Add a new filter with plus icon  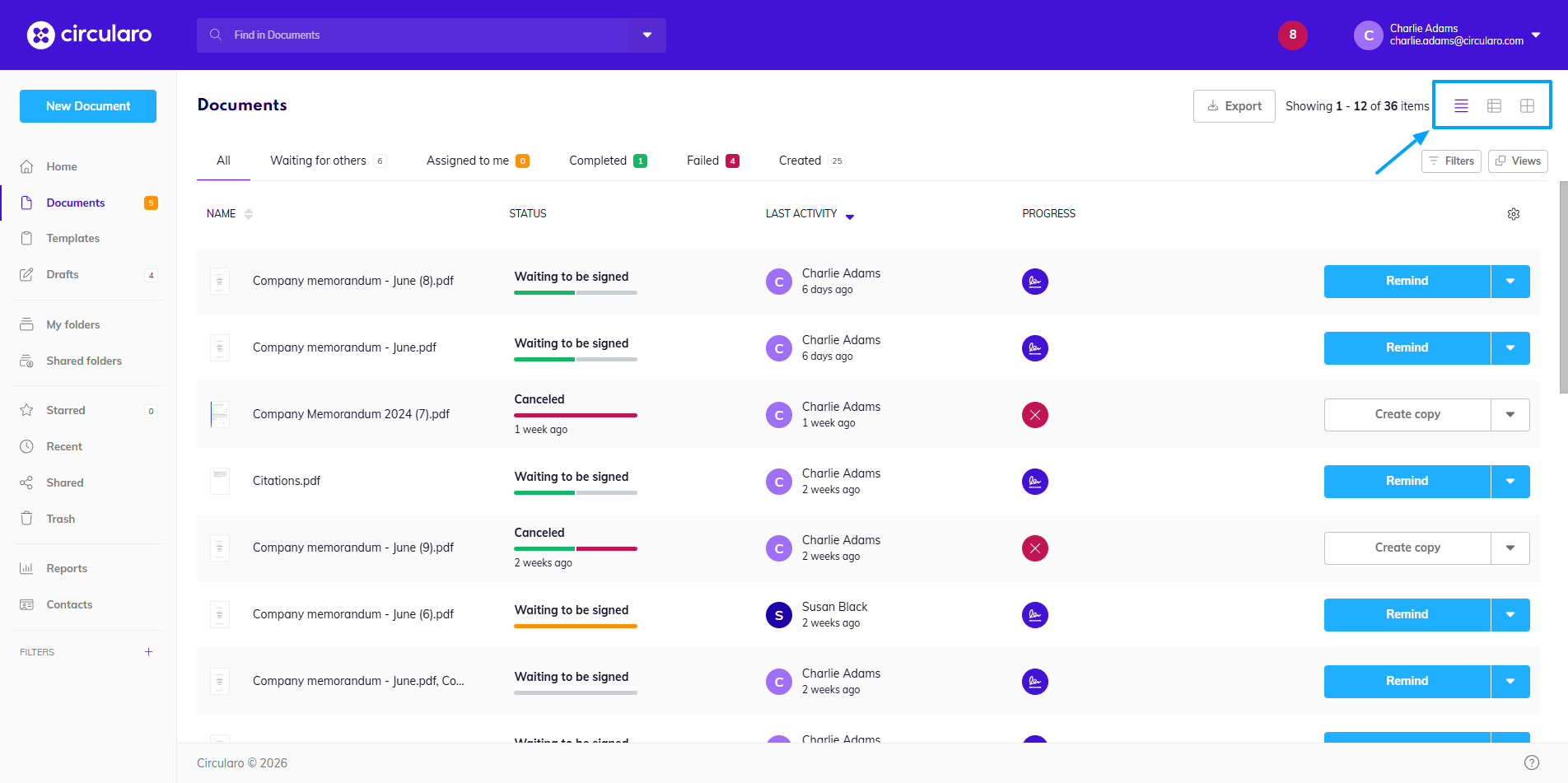tap(149, 652)
